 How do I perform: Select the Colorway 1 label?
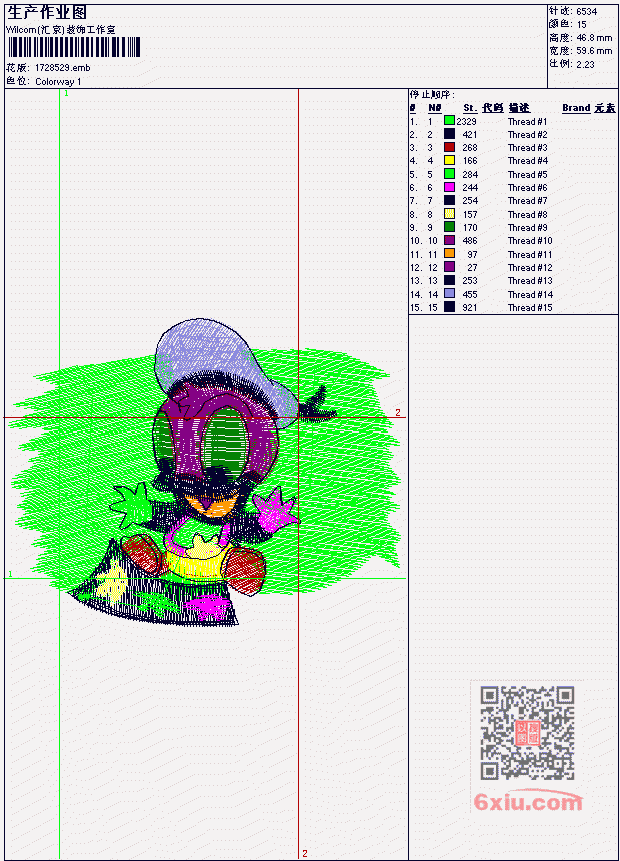click(58, 82)
